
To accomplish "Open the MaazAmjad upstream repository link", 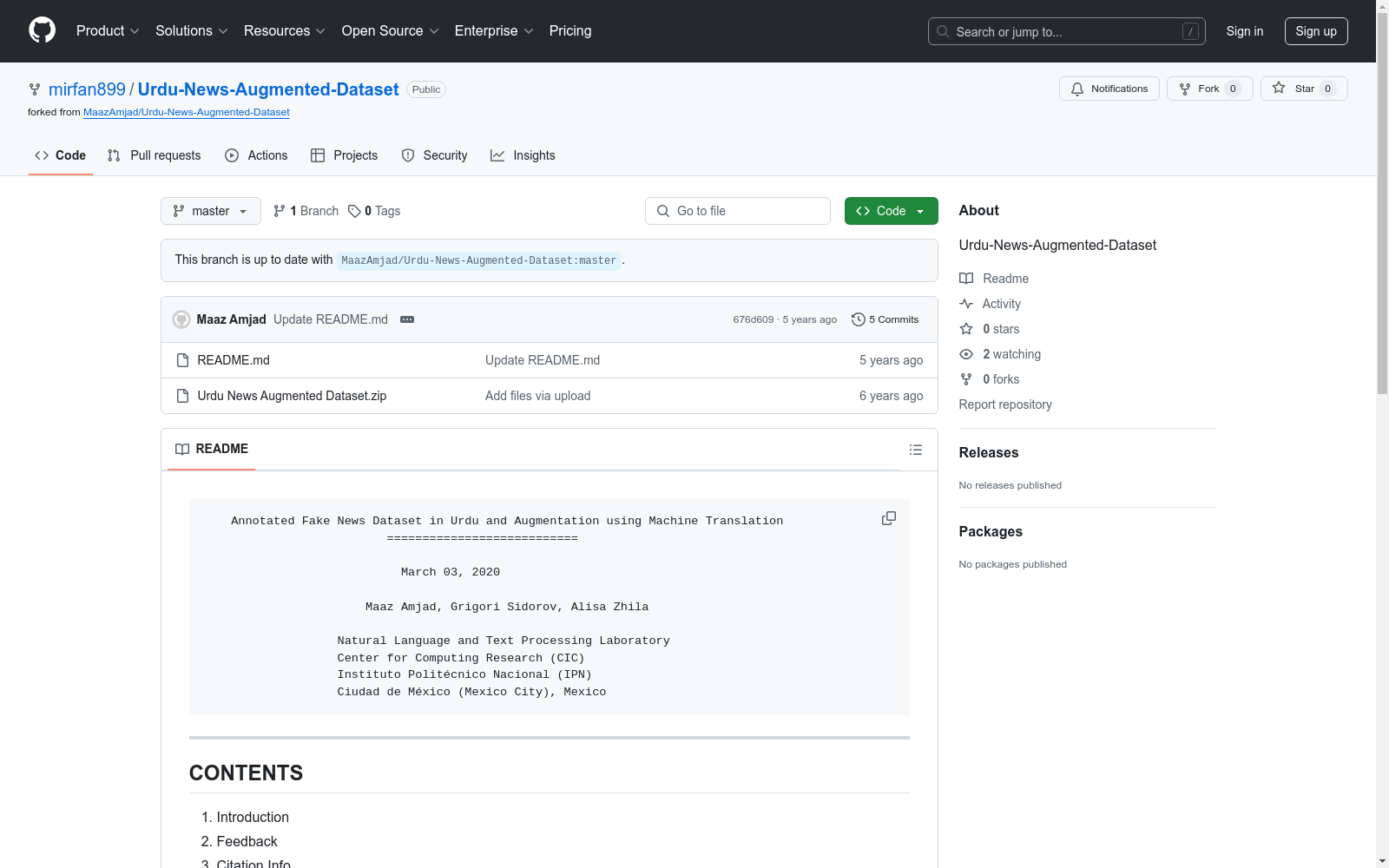I will 187,112.
